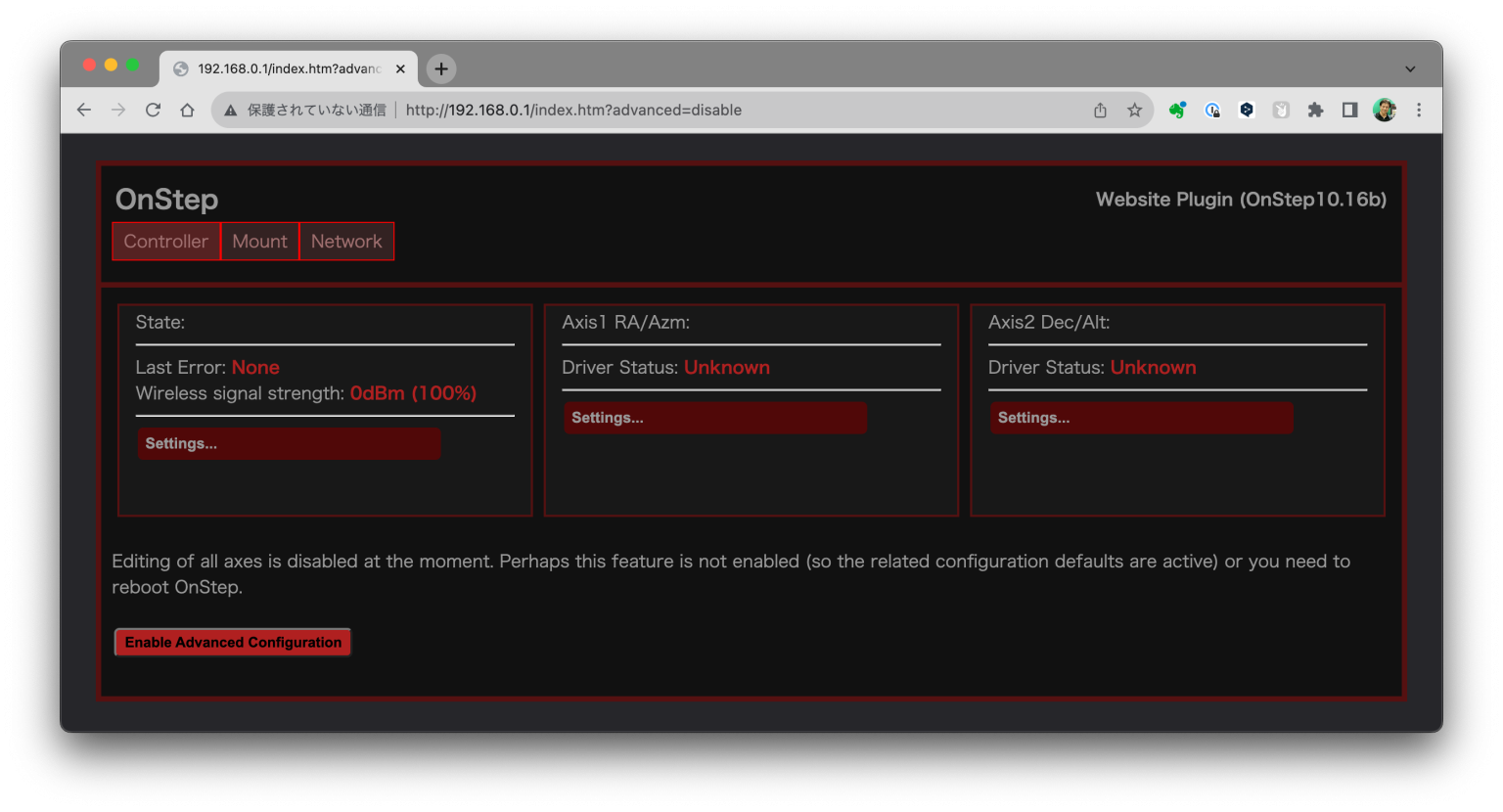Open the 1Password extension
Viewport: 1503px width, 812px height.
(x=1212, y=111)
